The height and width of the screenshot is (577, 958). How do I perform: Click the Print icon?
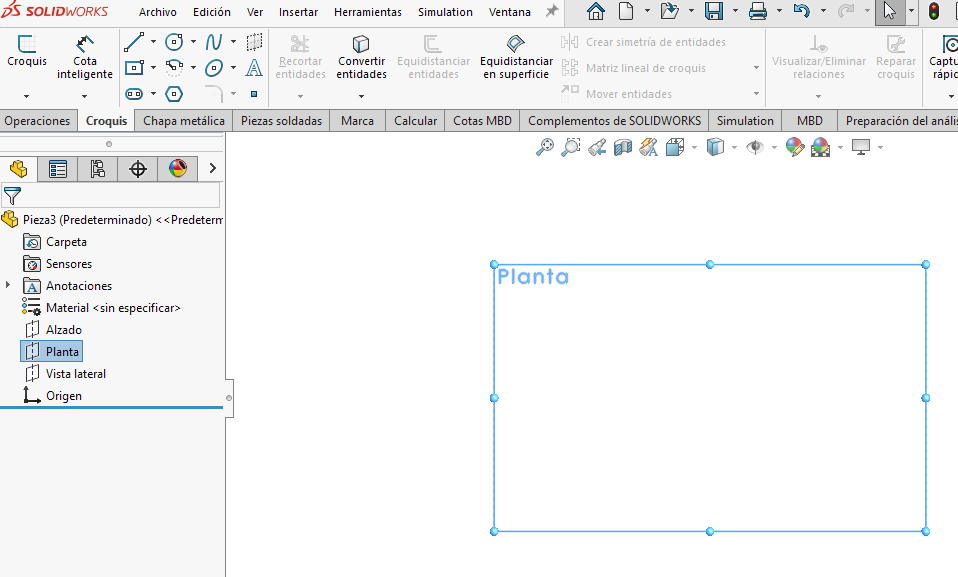[758, 11]
